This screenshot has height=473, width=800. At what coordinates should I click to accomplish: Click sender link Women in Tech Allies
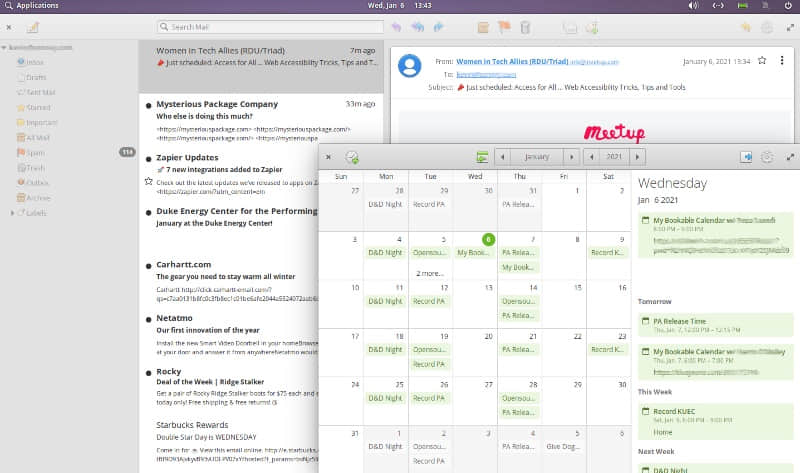(x=492, y=60)
